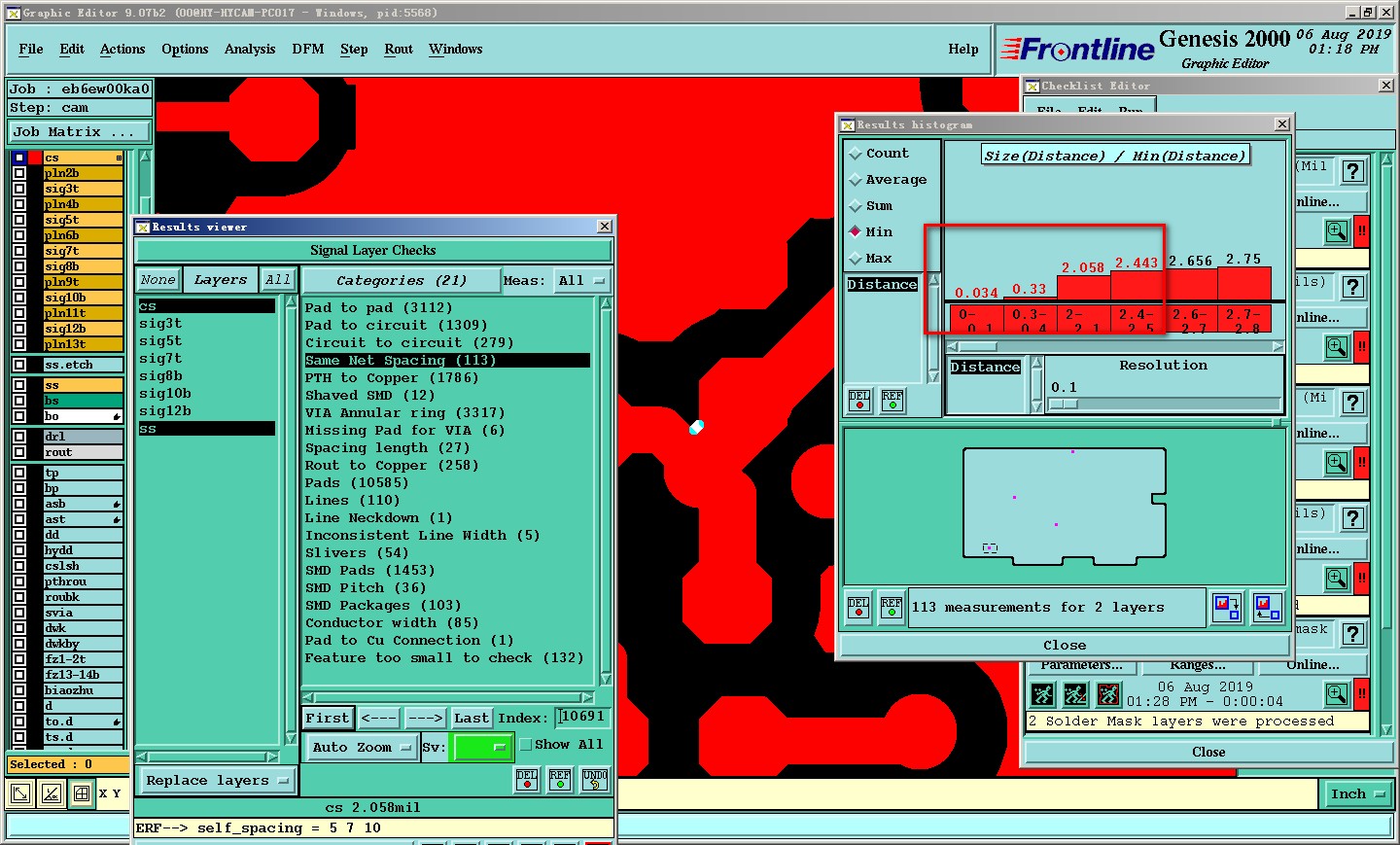This screenshot has width=1400, height=845.
Task: Click histogram-to-layer export icon with down arrow
Action: click(1227, 608)
